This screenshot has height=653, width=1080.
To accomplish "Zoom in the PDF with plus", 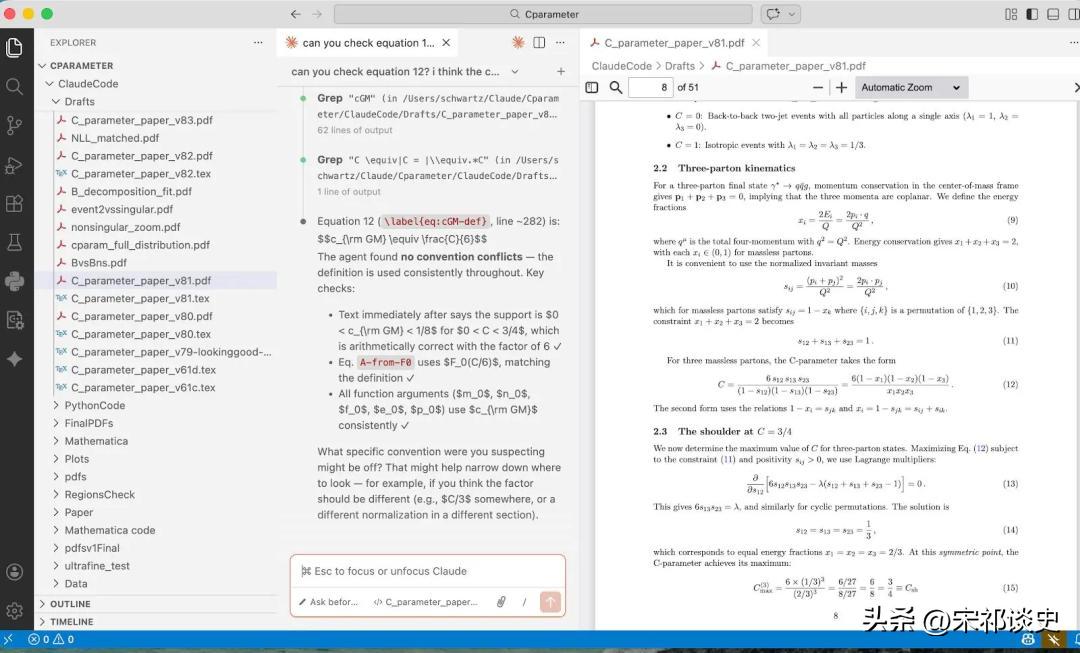I will pyautogui.click(x=841, y=87).
